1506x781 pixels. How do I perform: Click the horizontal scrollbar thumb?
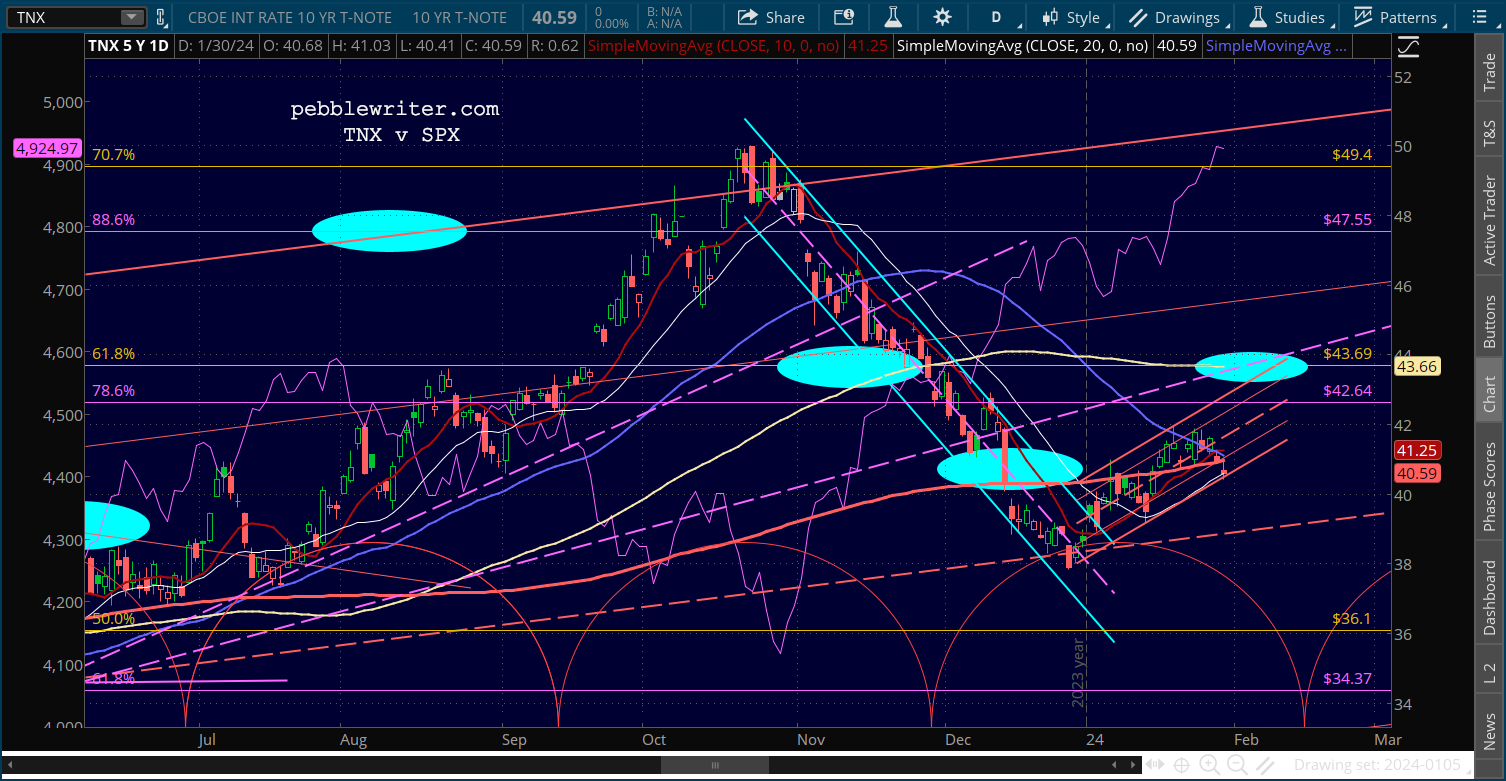tap(714, 765)
